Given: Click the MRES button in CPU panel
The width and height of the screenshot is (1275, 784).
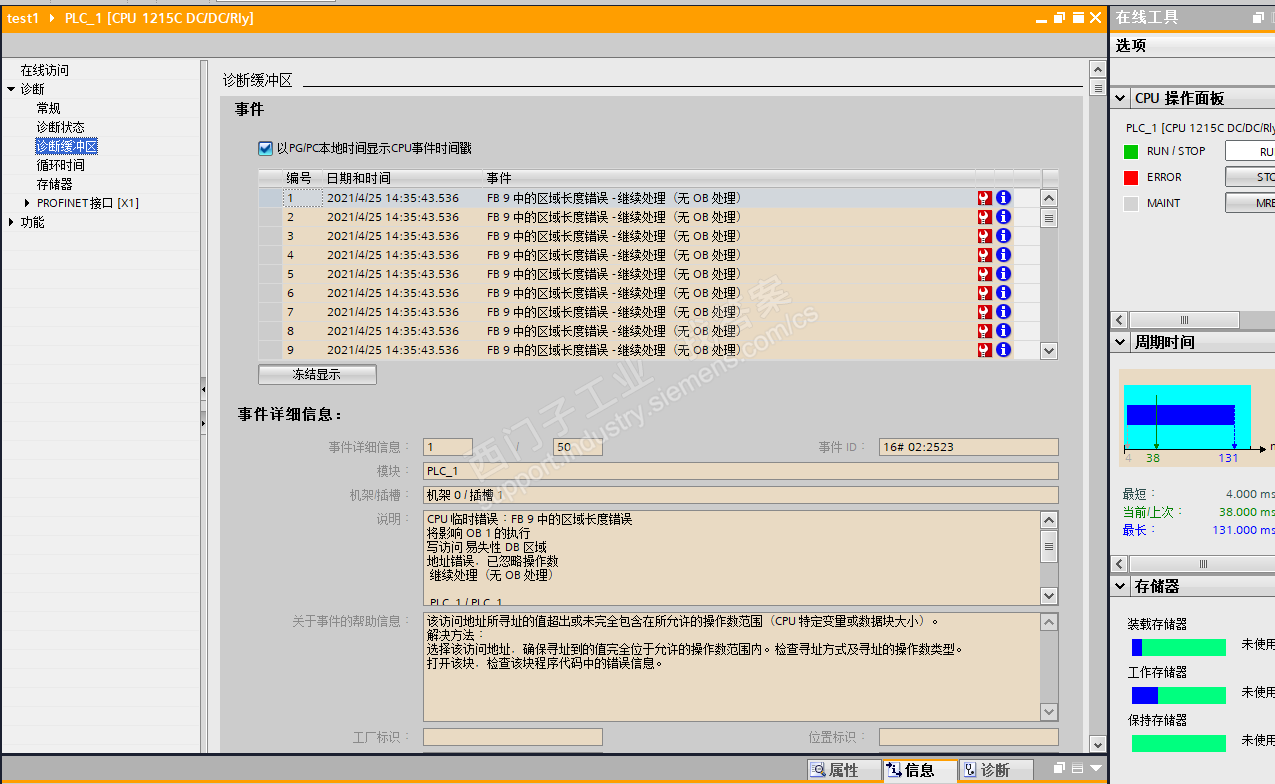Looking at the screenshot, I should click(x=1250, y=203).
